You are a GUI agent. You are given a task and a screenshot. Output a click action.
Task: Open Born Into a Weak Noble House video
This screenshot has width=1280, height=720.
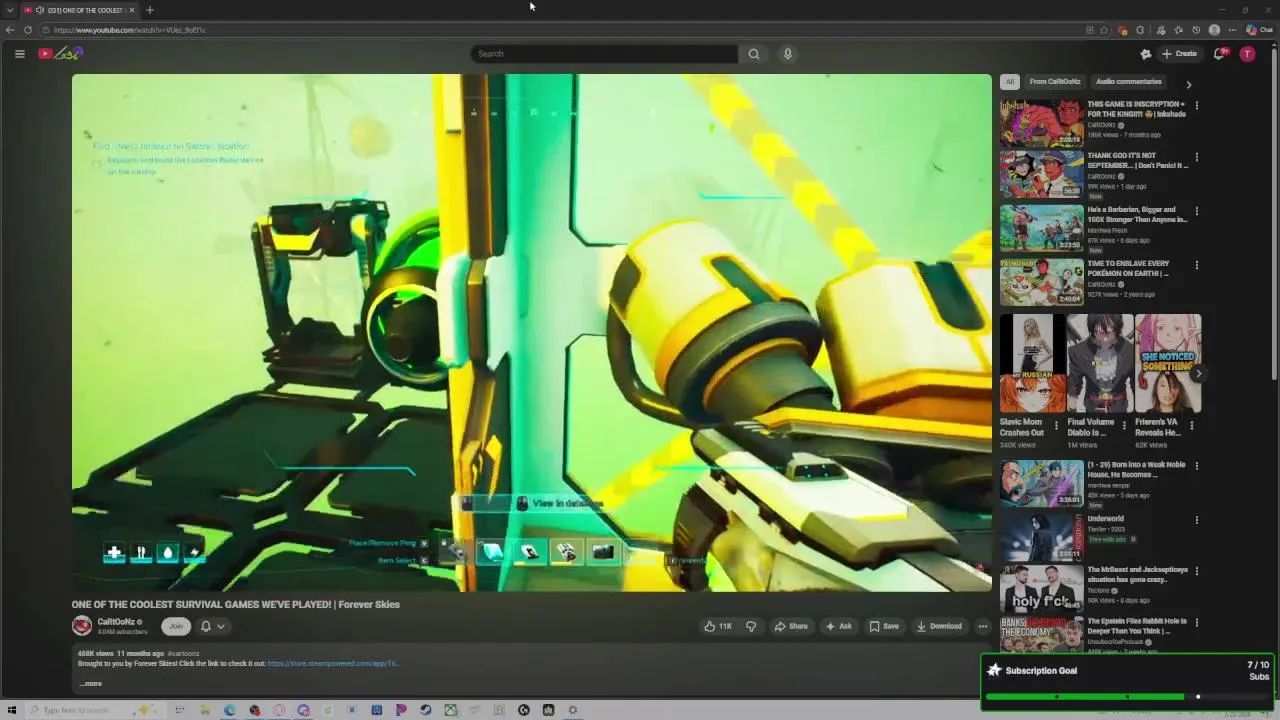(1041, 484)
